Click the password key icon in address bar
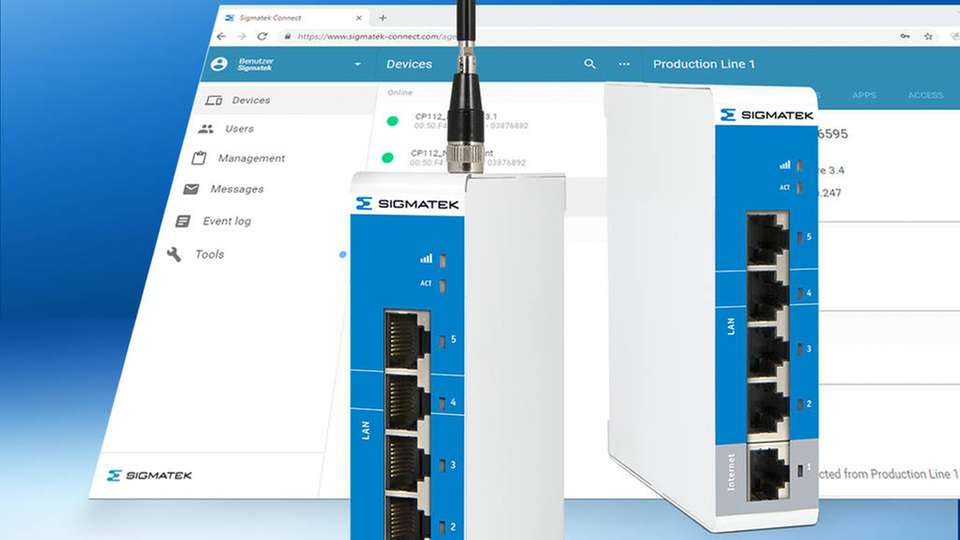The height and width of the screenshot is (540, 960). [x=905, y=36]
